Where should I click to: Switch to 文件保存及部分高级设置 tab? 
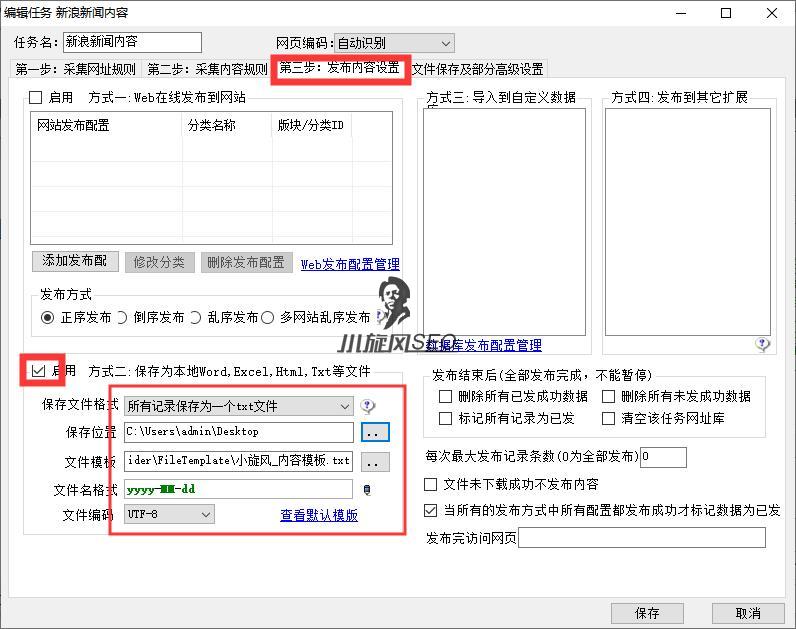pos(478,69)
